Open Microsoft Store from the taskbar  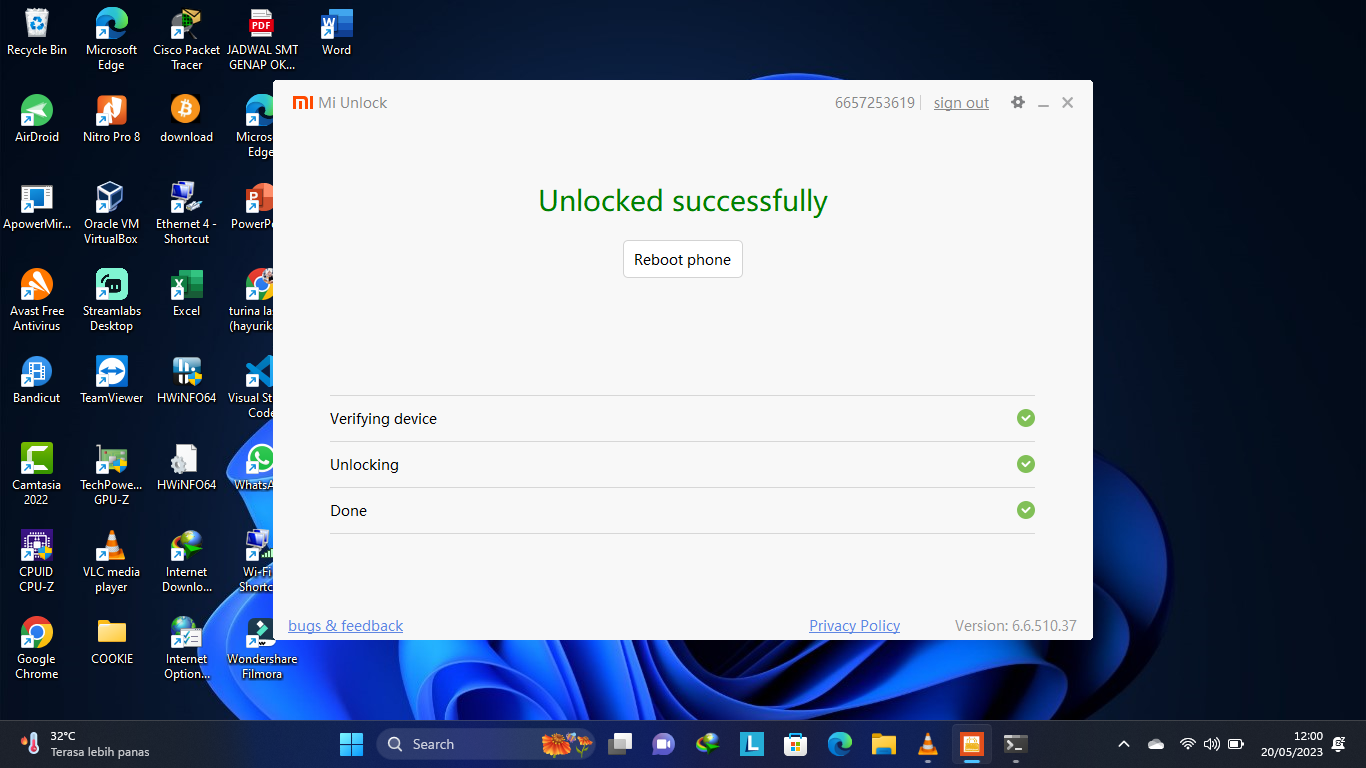(795, 744)
